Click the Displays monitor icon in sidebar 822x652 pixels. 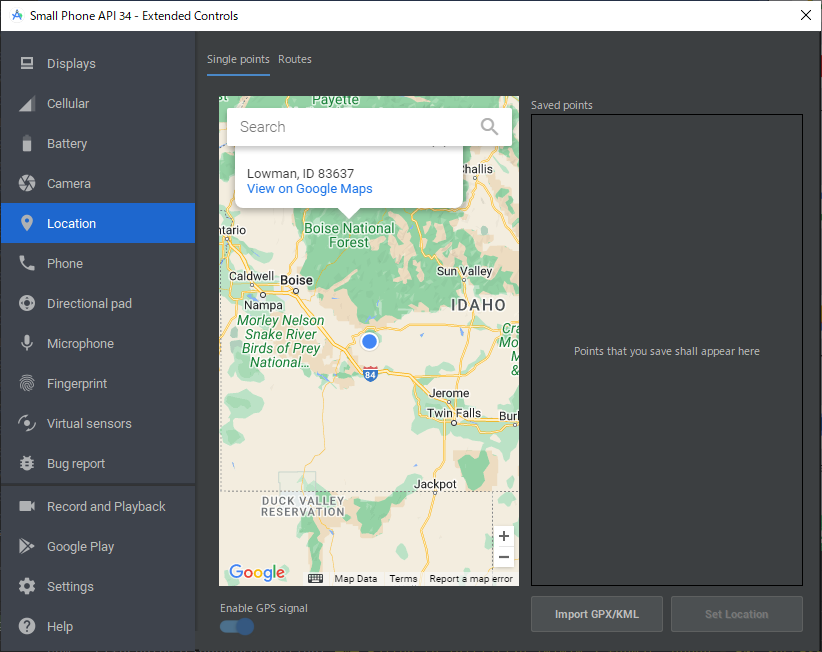click(x=27, y=64)
